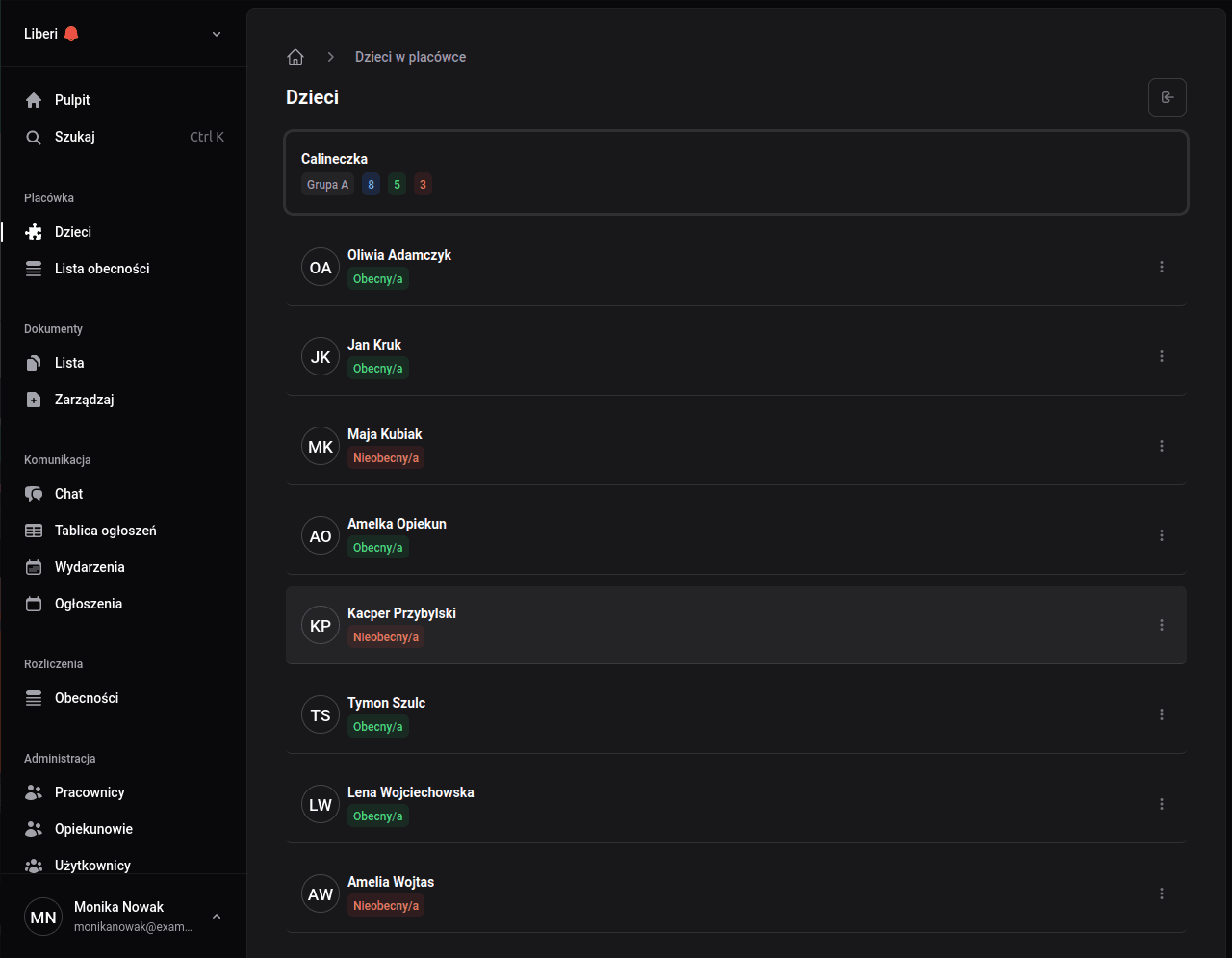
Task: Open three-dot menu for Maja Kubiak
Action: click(x=1162, y=446)
